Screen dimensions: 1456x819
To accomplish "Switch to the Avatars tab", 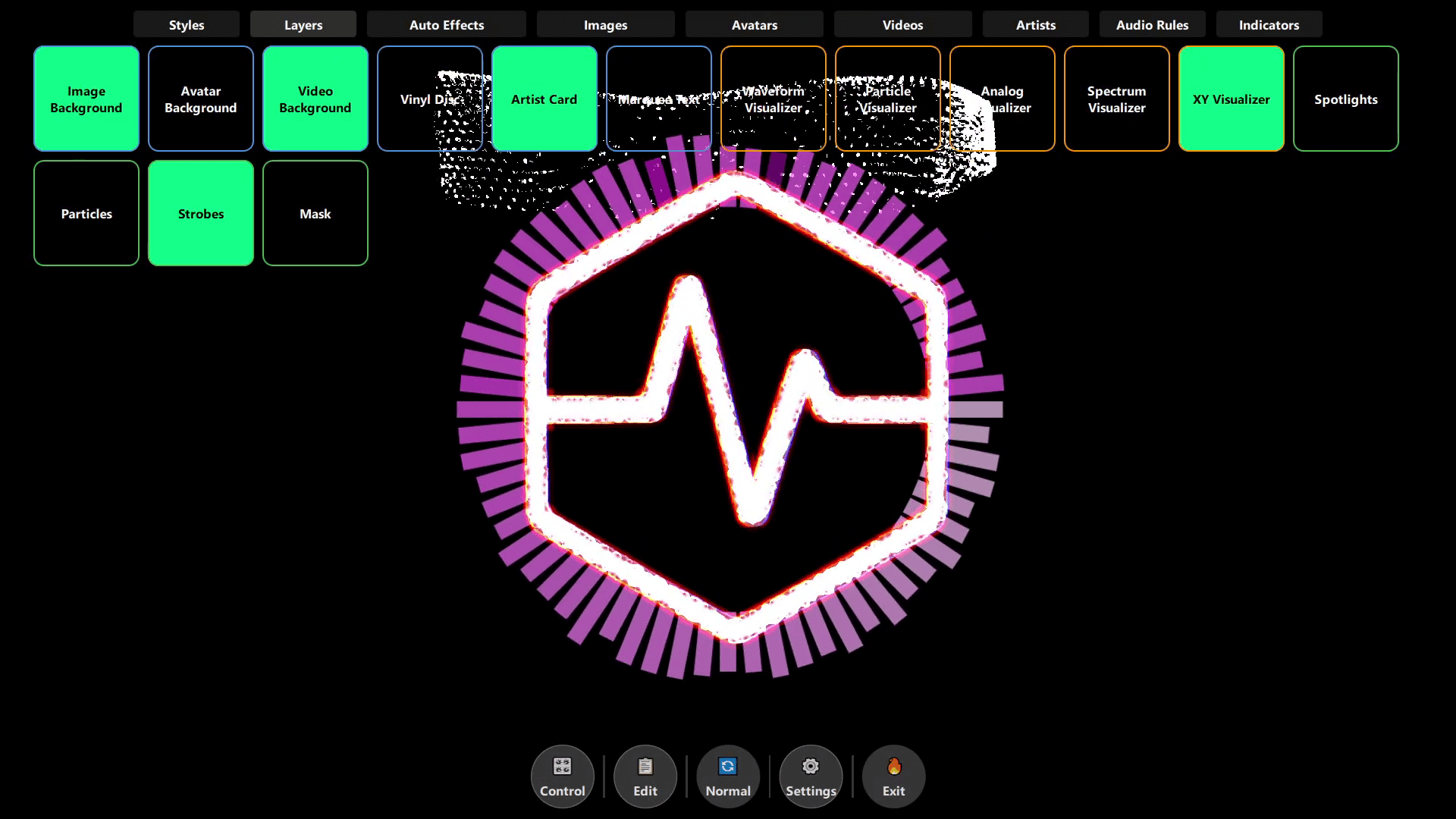I will coord(753,24).
